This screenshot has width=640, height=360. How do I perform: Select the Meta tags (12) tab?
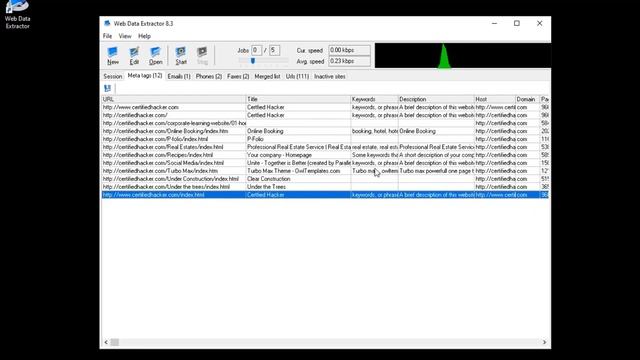pyautogui.click(x=145, y=76)
